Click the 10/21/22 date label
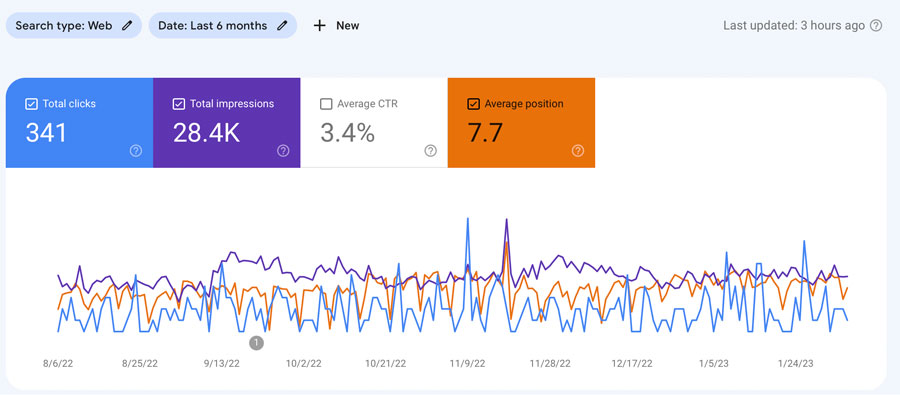 386,363
